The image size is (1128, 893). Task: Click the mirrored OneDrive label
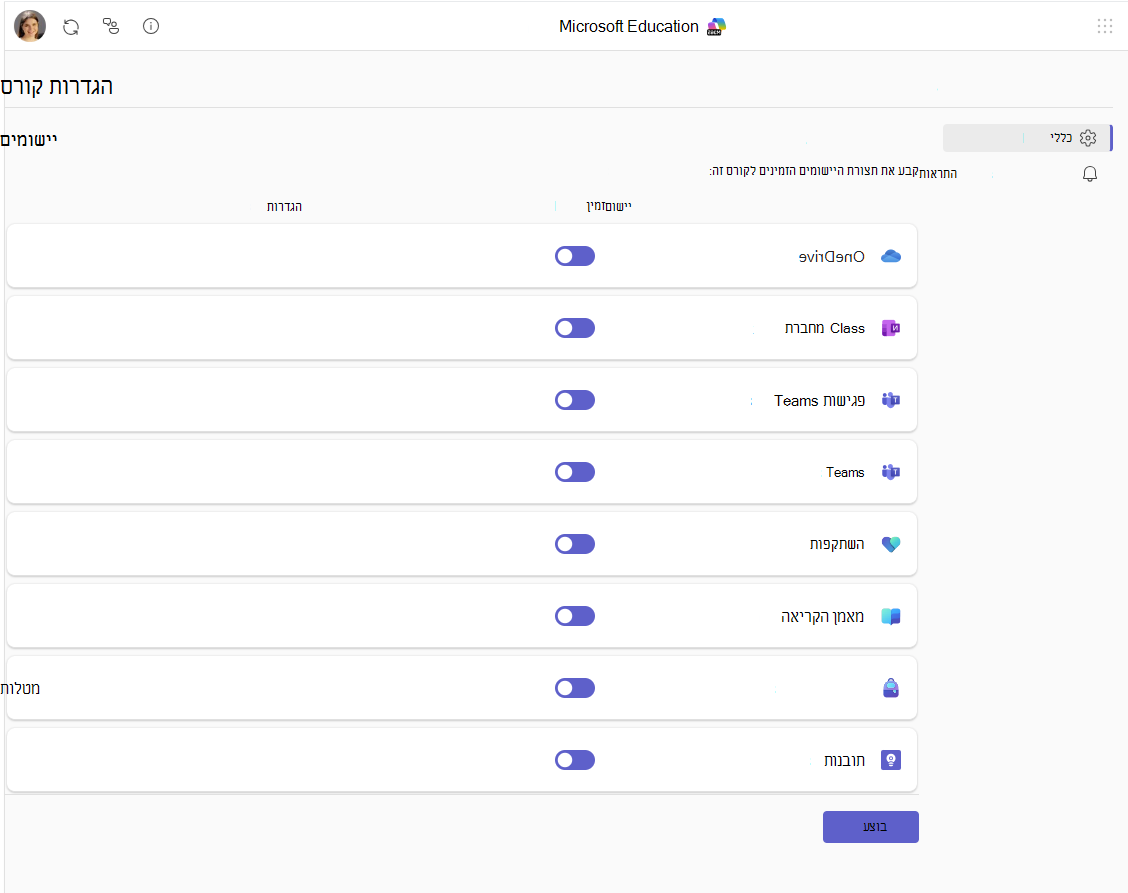[x=832, y=257]
